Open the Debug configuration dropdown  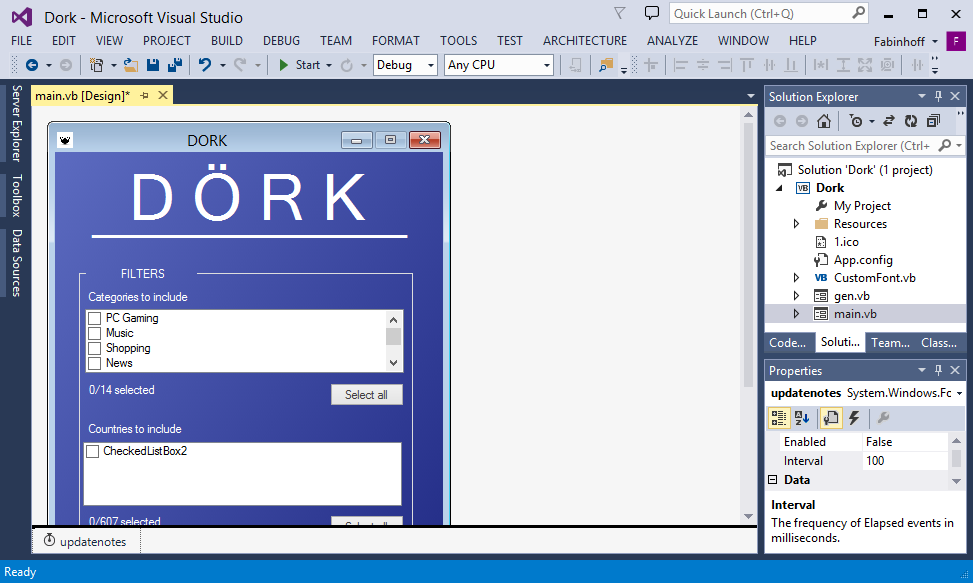click(405, 65)
